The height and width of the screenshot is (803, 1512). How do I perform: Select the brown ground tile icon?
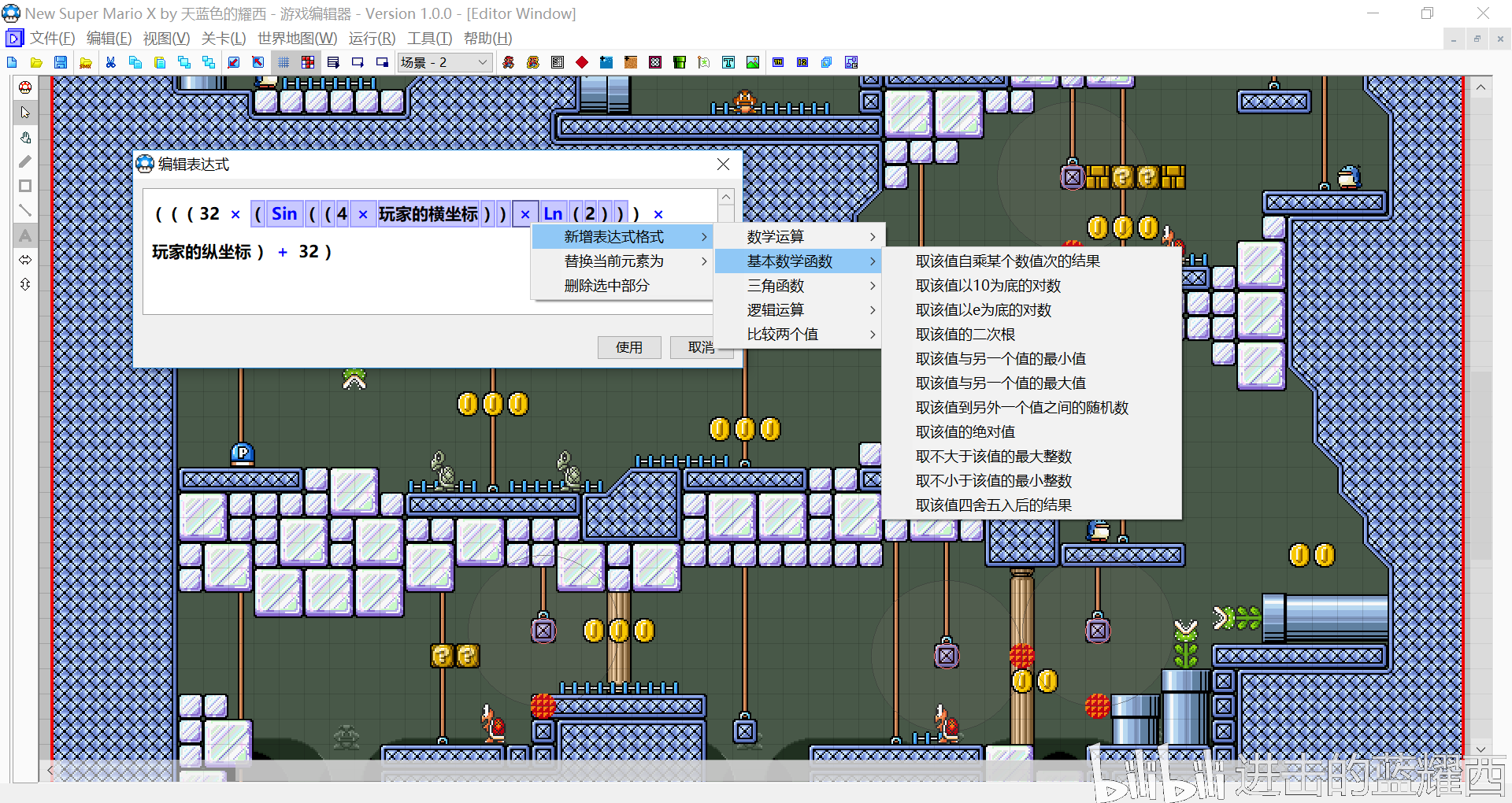631,62
